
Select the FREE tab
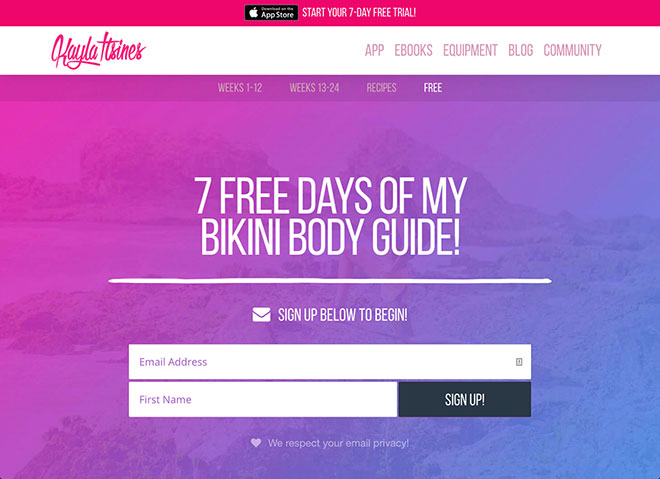(x=433, y=88)
